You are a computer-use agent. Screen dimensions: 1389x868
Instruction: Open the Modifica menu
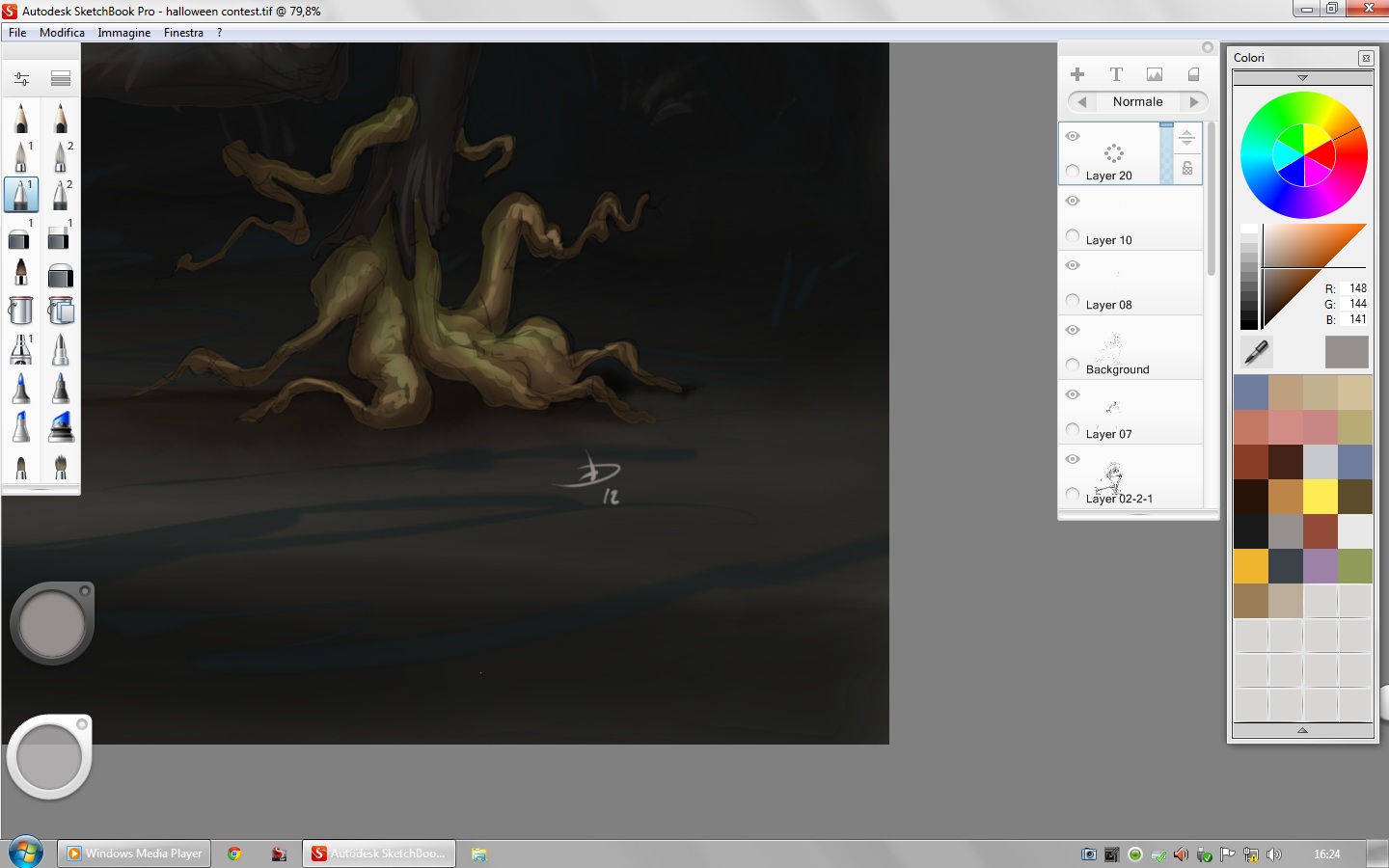[62, 33]
